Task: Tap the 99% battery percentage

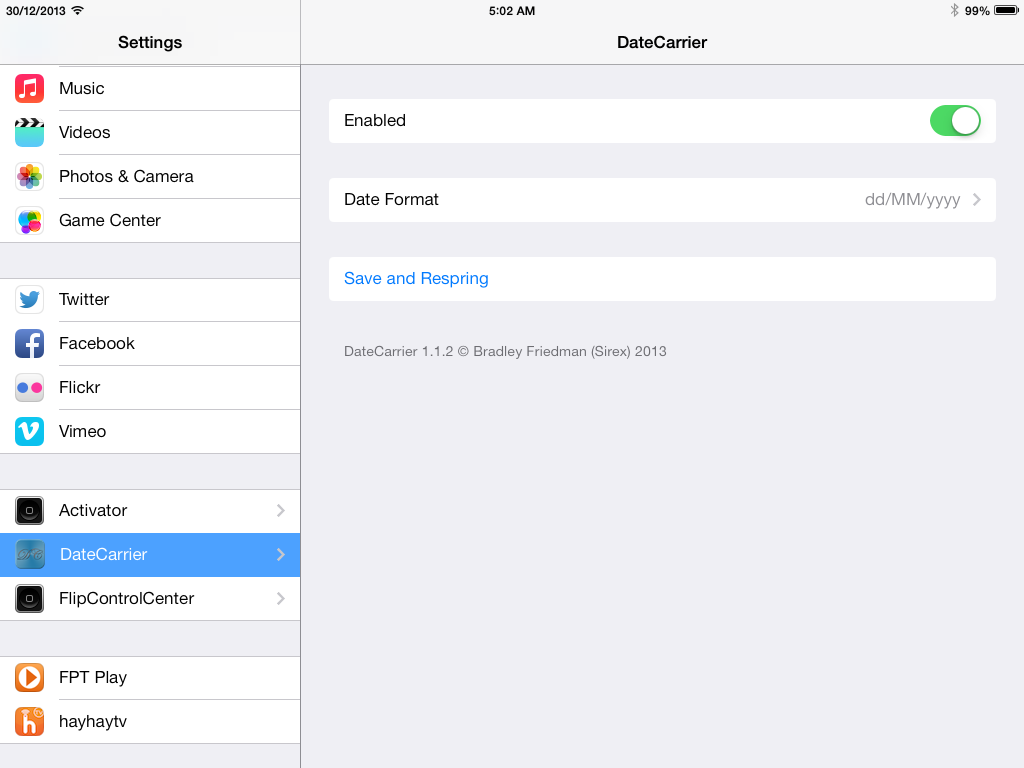Action: (x=977, y=11)
